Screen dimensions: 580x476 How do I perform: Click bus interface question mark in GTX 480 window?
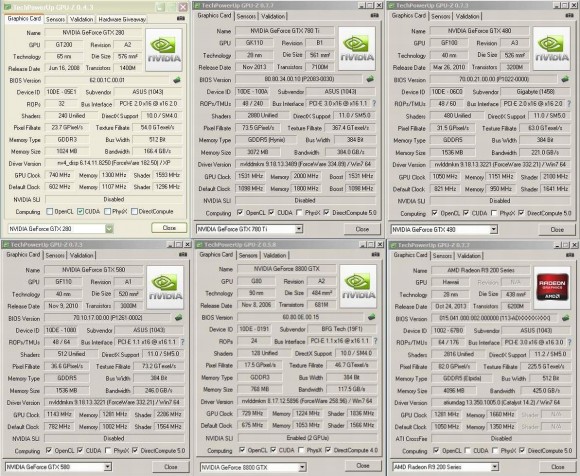569,104
